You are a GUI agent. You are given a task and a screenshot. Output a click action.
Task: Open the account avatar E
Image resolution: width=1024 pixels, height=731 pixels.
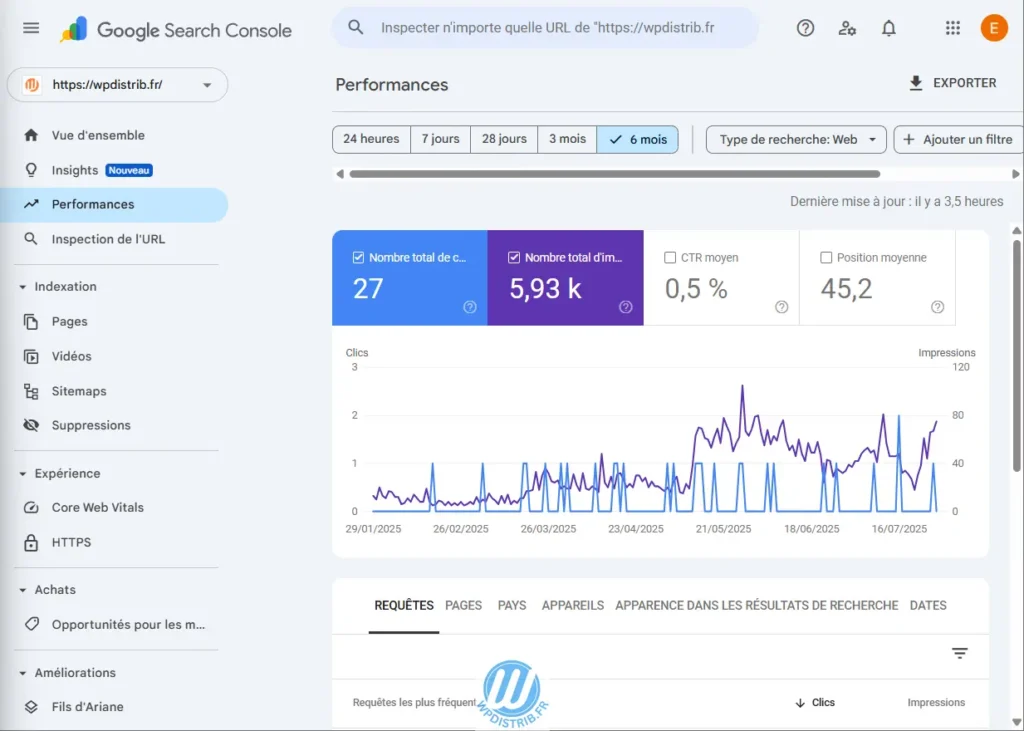pos(994,28)
